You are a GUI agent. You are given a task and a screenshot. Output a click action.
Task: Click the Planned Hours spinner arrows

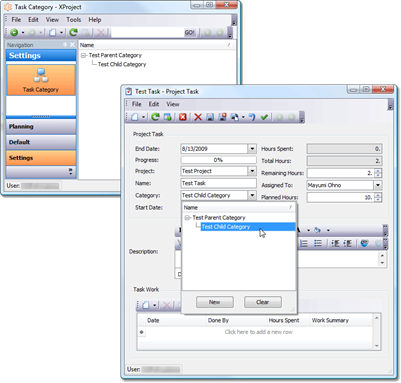378,197
